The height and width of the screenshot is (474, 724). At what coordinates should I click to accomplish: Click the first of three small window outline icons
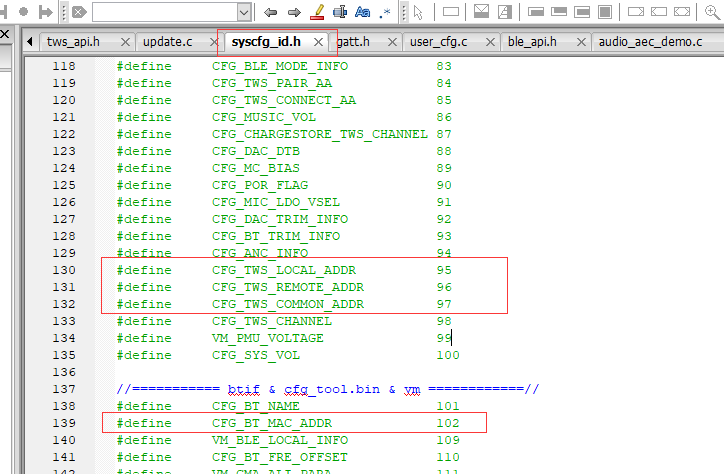(636, 12)
